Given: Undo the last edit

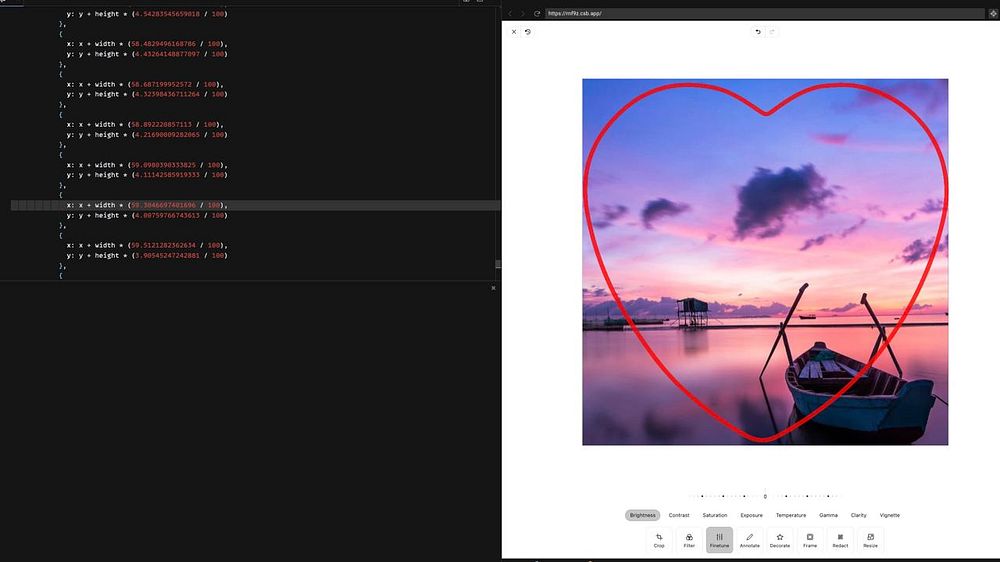Looking at the screenshot, I should pyautogui.click(x=758, y=32).
